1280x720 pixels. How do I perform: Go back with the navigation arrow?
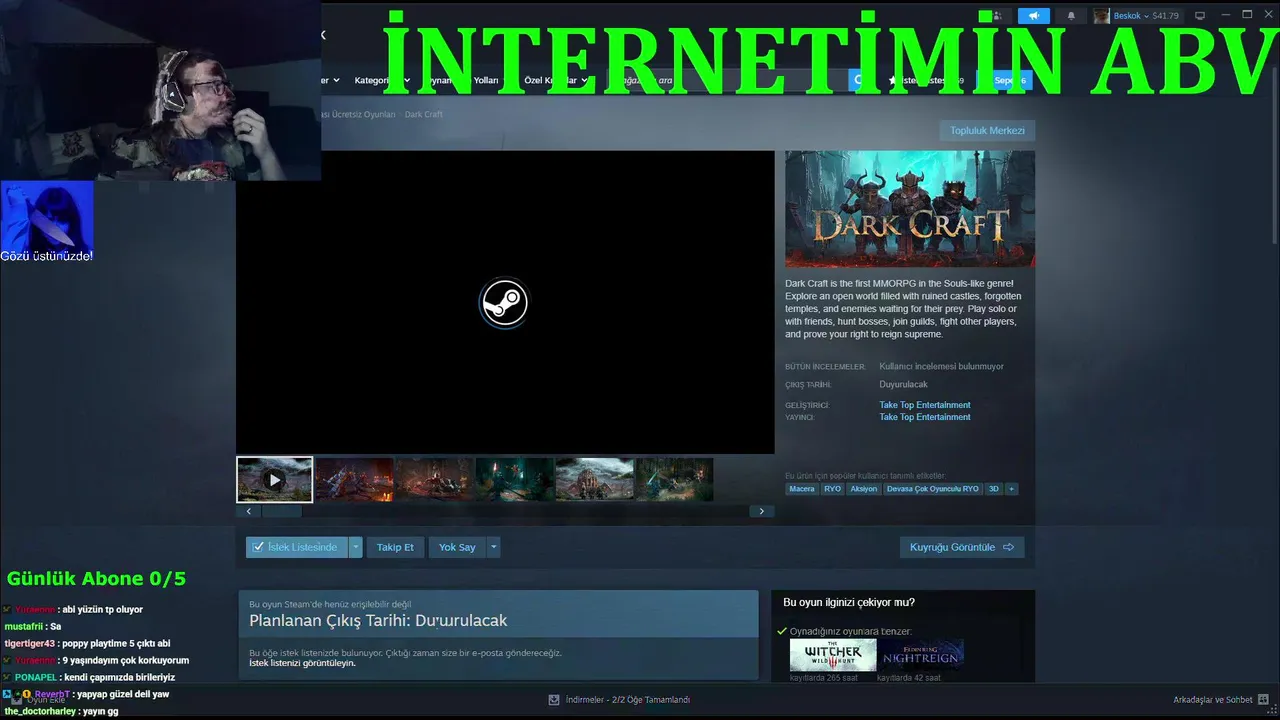click(323, 35)
